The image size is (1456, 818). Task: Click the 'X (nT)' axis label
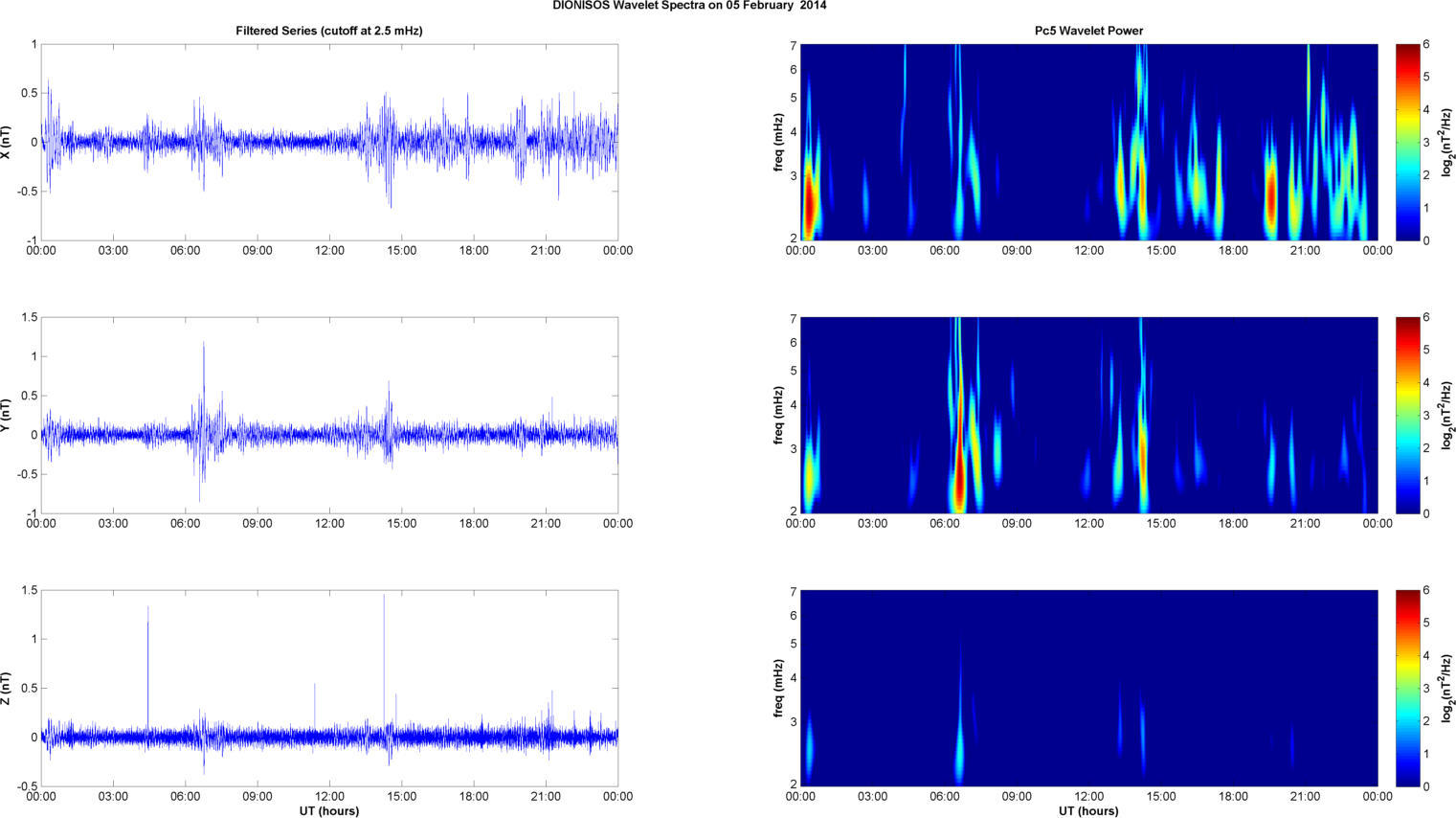tap(7, 143)
